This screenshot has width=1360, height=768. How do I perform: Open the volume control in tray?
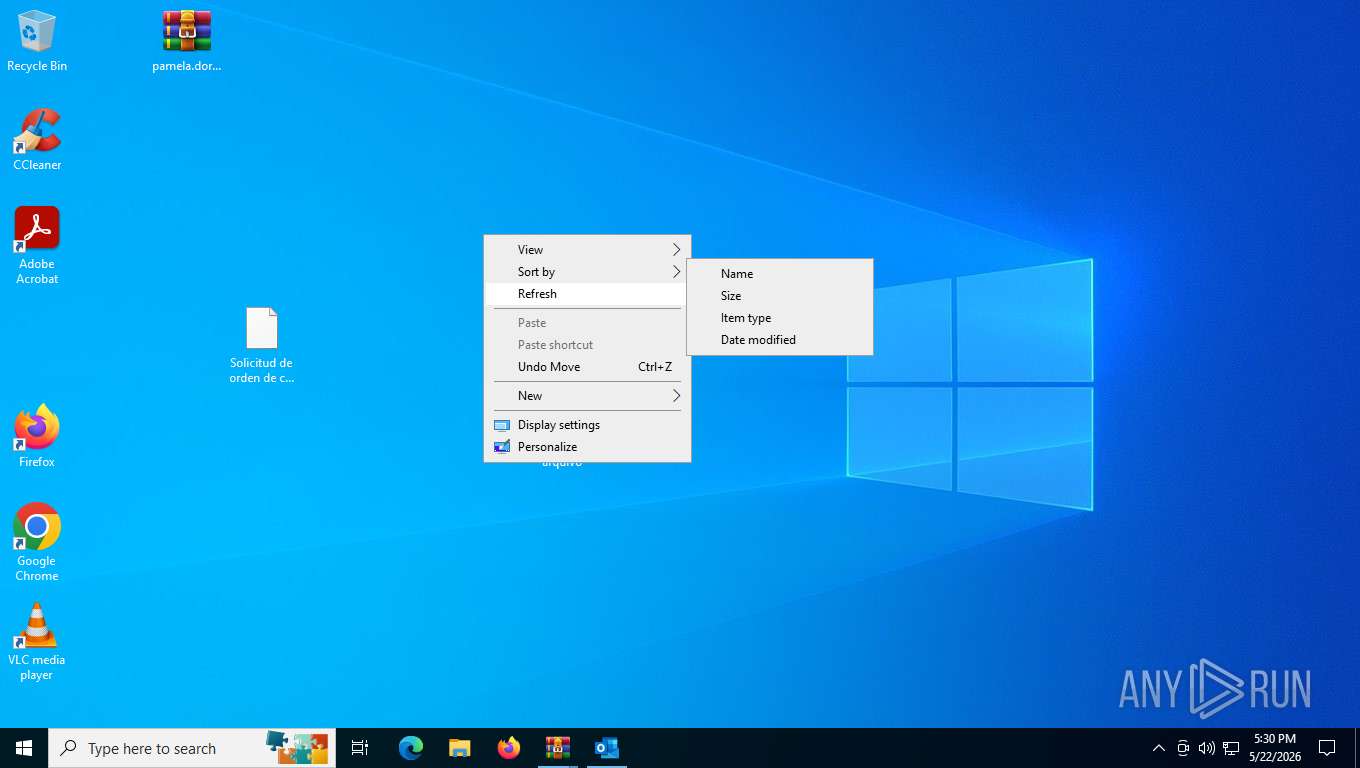point(1207,748)
